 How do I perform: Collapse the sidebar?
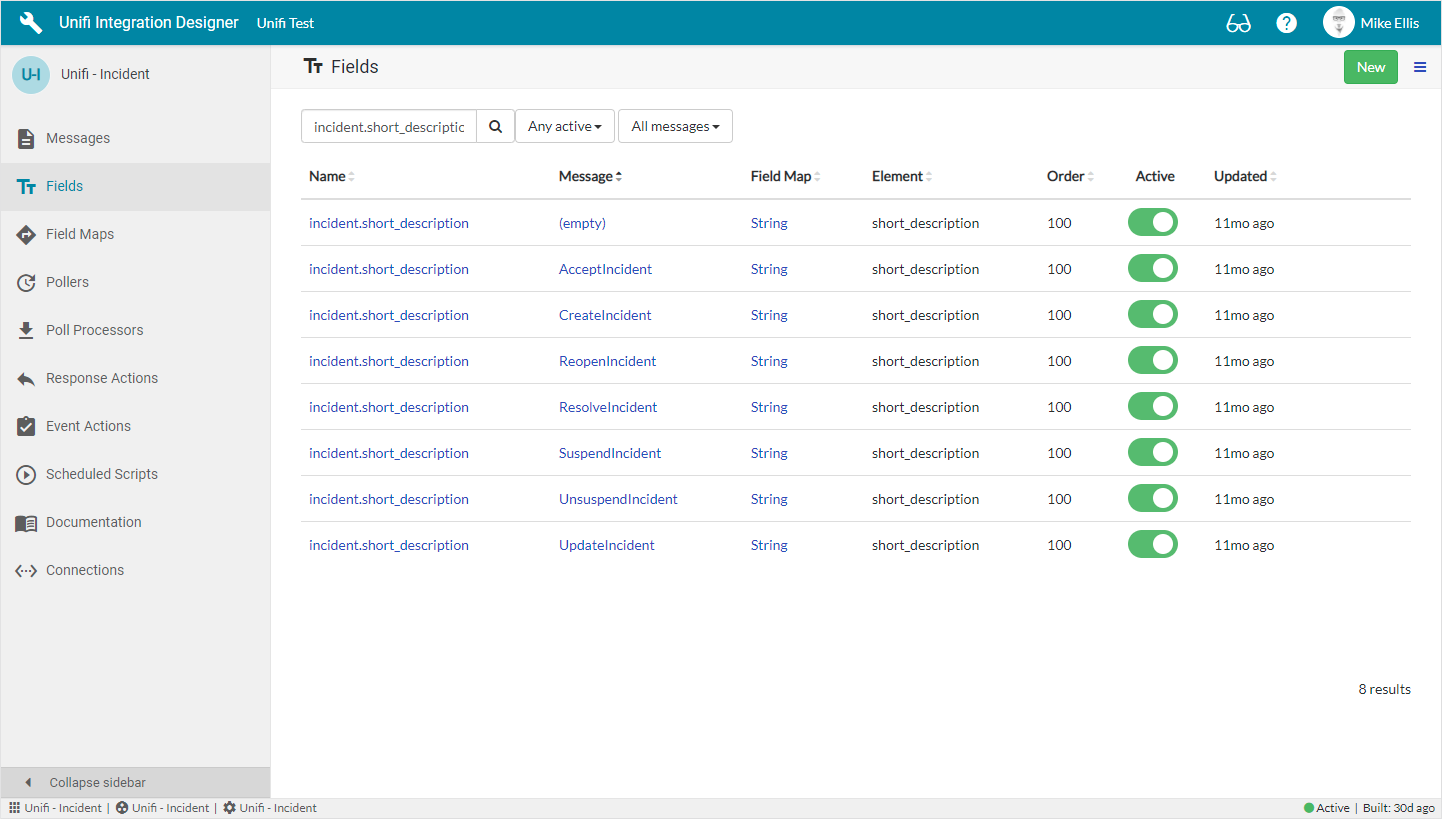[x=97, y=782]
